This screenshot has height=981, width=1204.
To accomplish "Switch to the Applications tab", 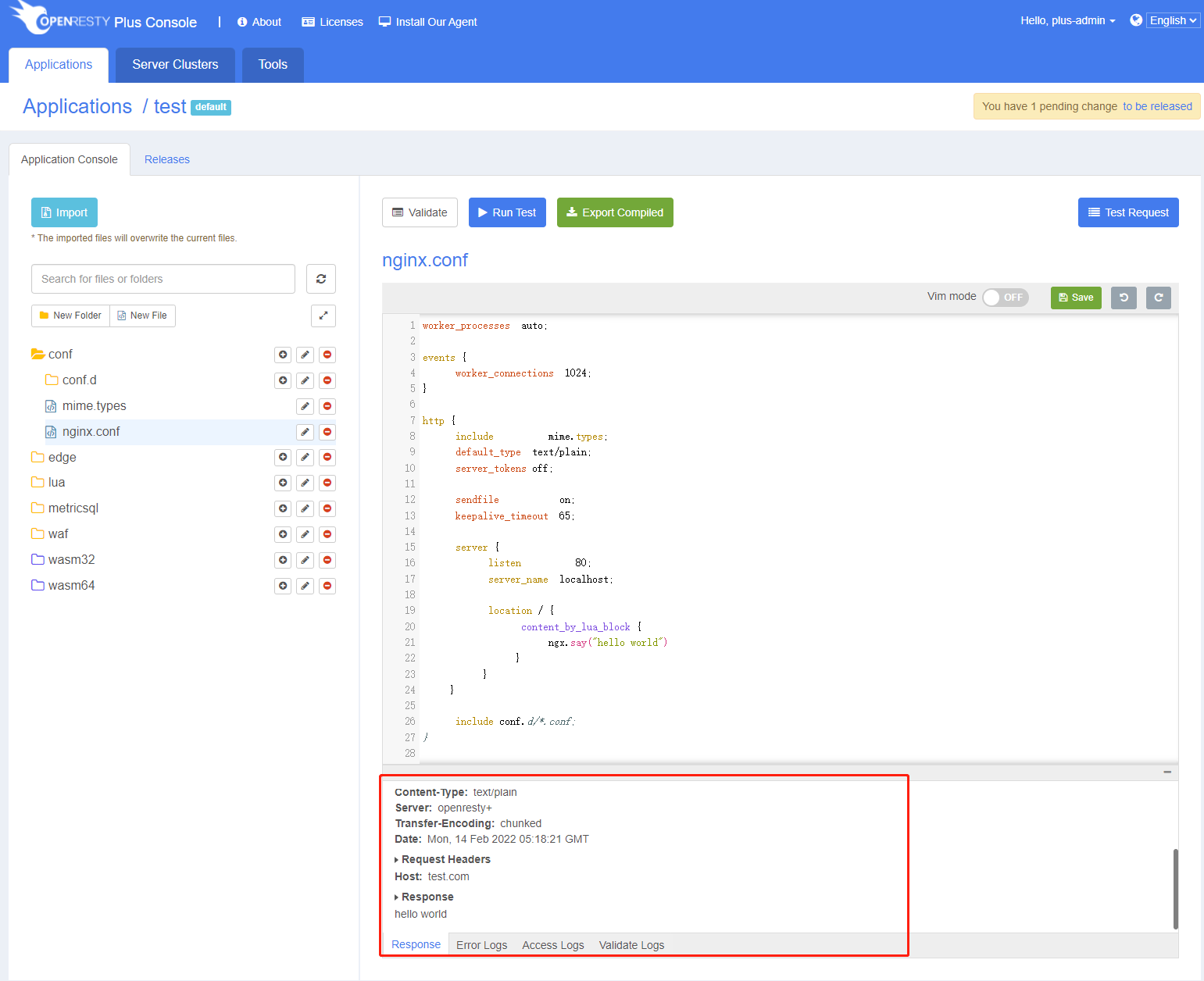I will click(x=59, y=65).
